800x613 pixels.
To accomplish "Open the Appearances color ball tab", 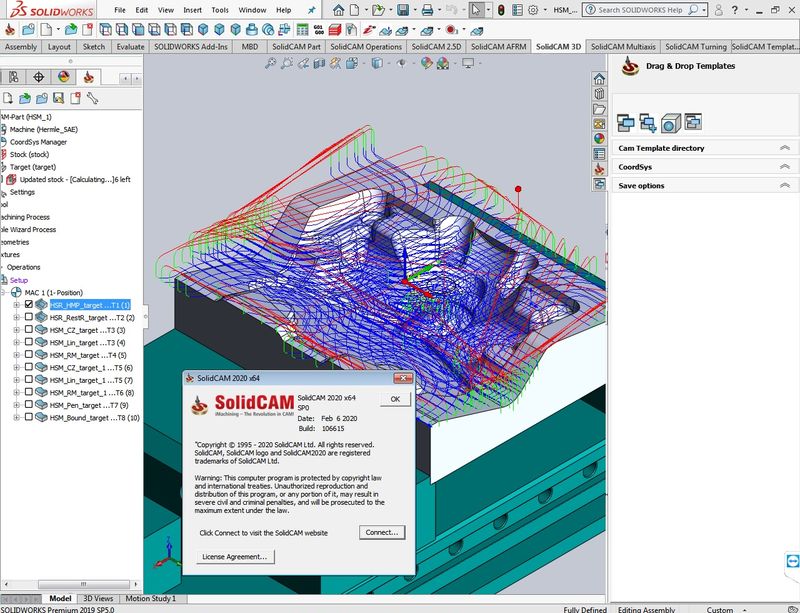I will point(64,77).
